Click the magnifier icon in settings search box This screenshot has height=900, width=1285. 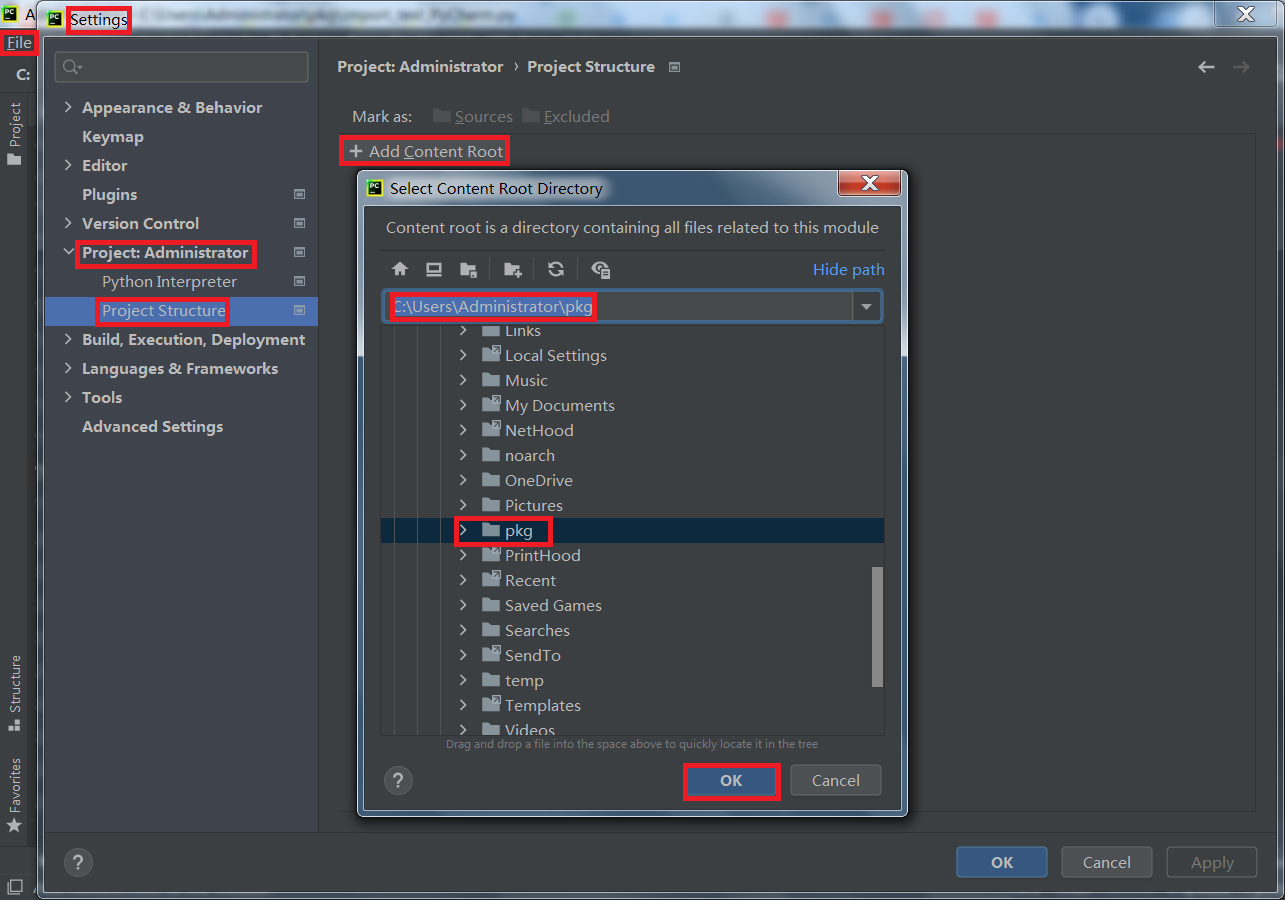72,67
